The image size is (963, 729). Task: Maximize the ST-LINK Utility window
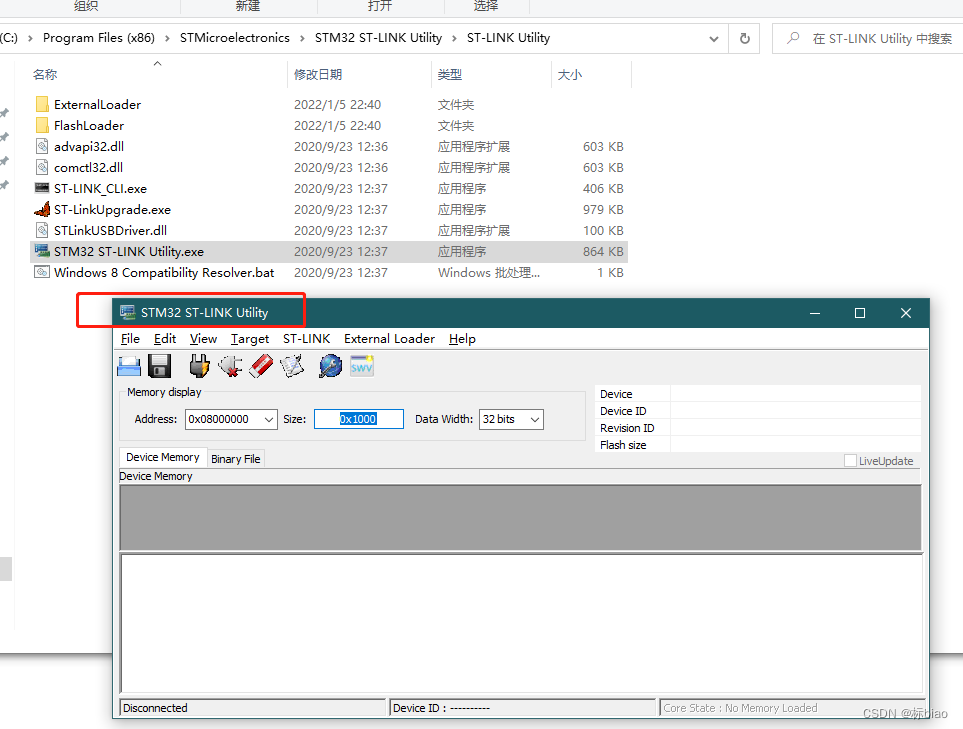point(860,313)
